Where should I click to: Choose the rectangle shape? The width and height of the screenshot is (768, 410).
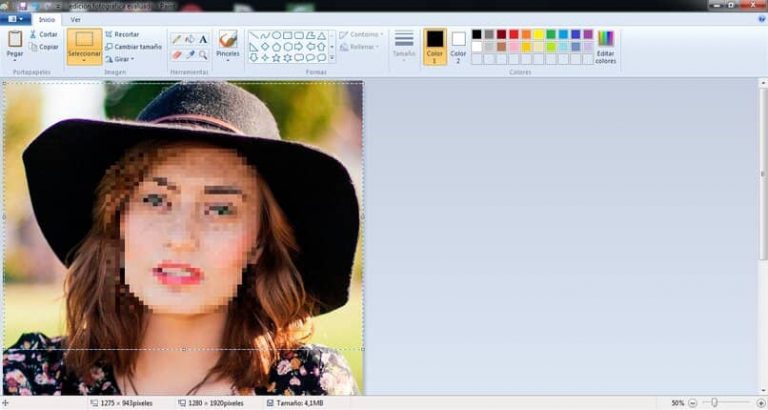288,35
